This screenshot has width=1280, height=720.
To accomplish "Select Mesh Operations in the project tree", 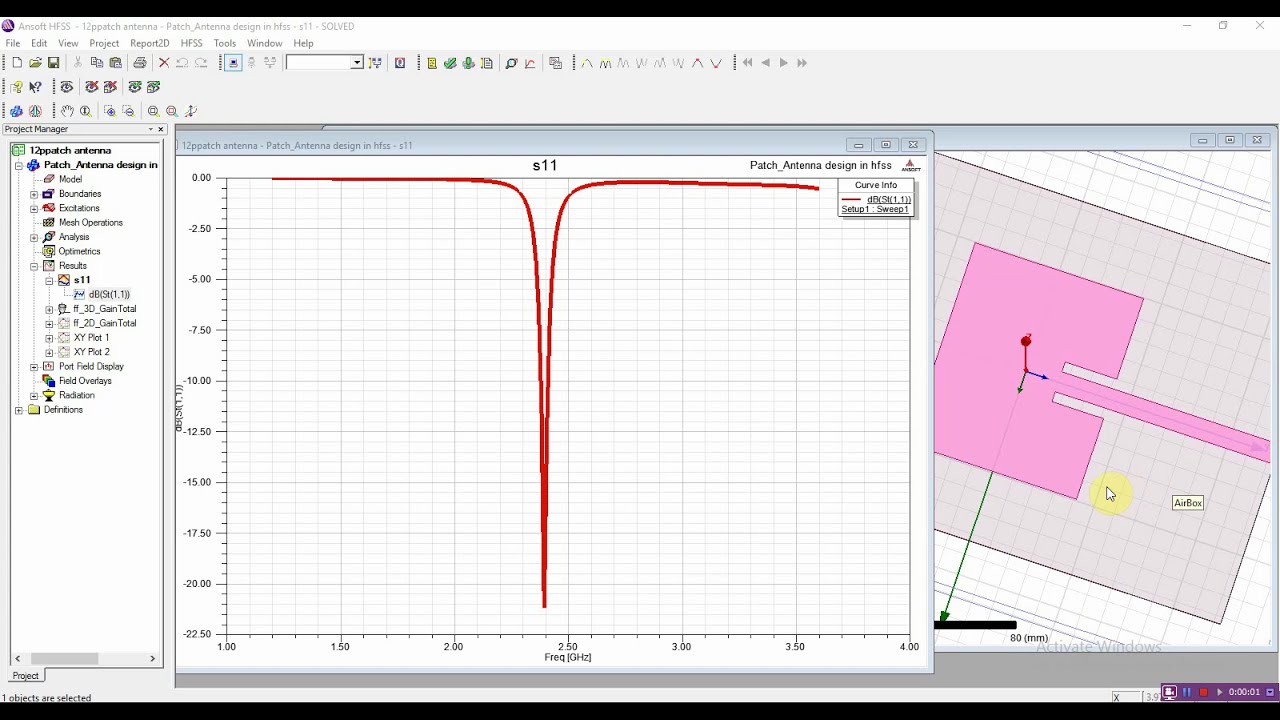I will [x=90, y=223].
